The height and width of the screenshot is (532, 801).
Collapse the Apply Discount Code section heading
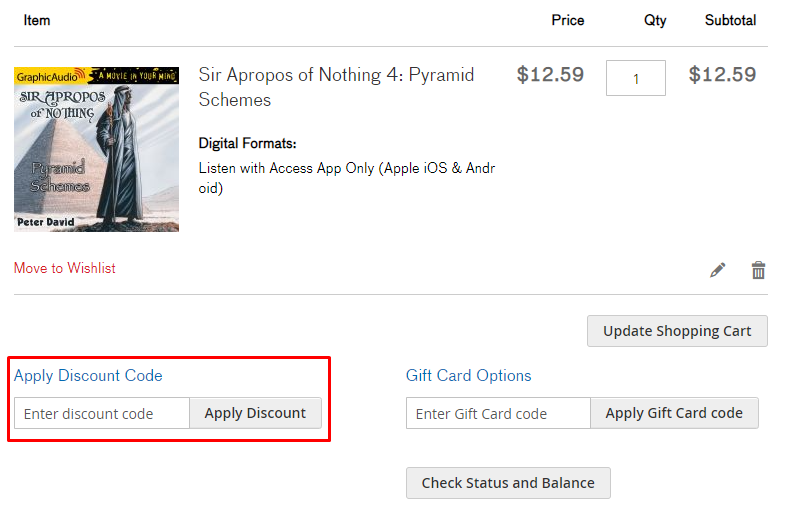[88, 376]
